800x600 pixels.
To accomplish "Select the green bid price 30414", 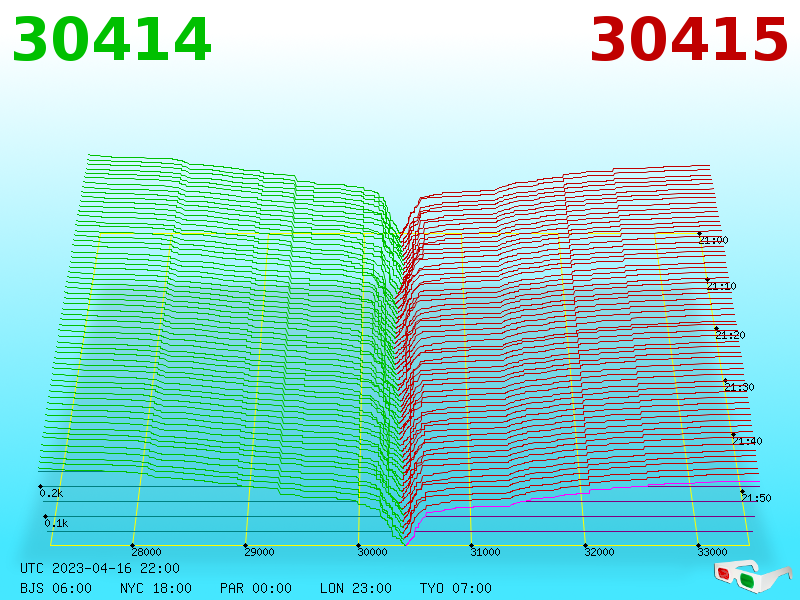I will [x=112, y=39].
